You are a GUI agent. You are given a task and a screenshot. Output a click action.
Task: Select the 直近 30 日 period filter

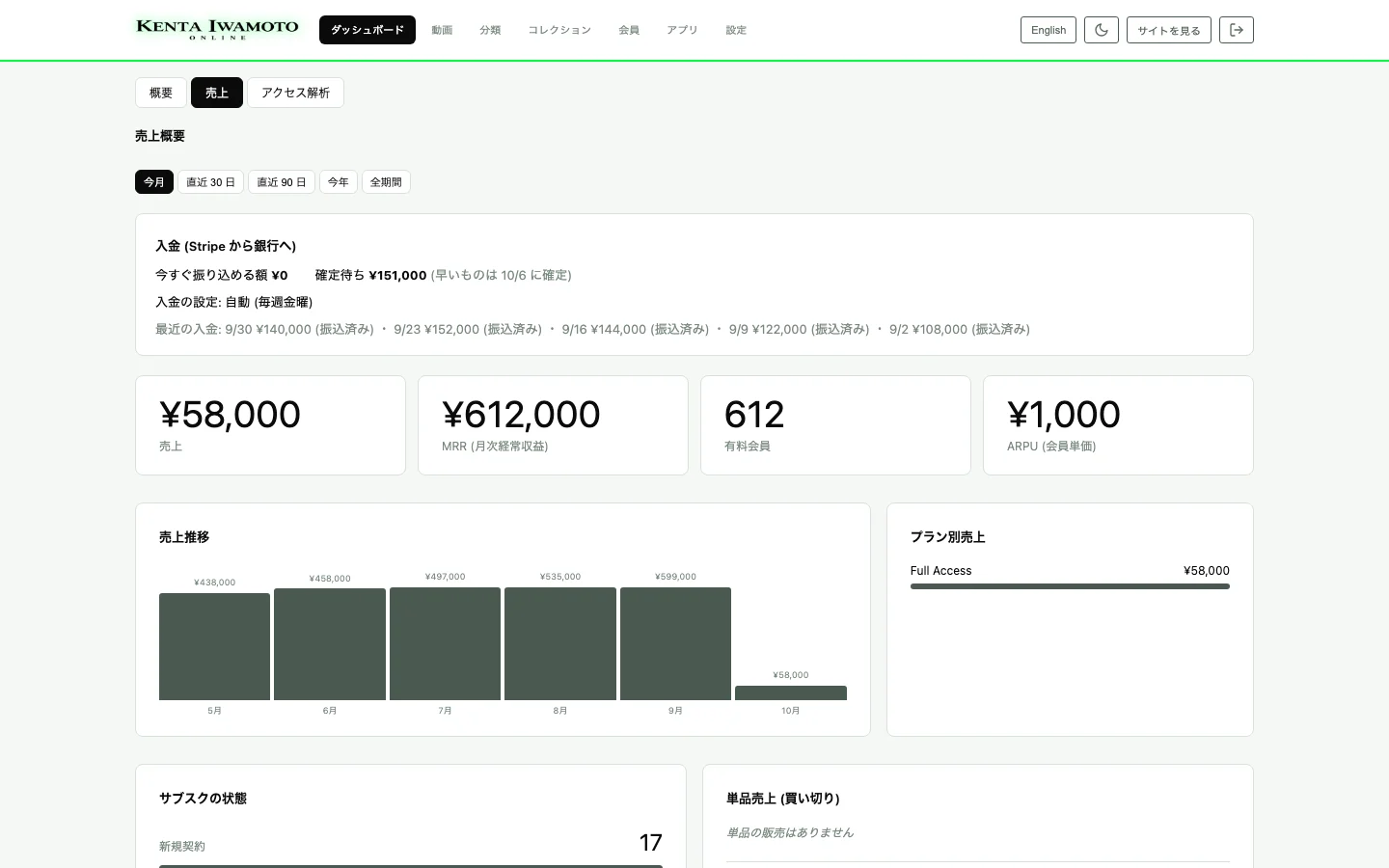coord(210,182)
